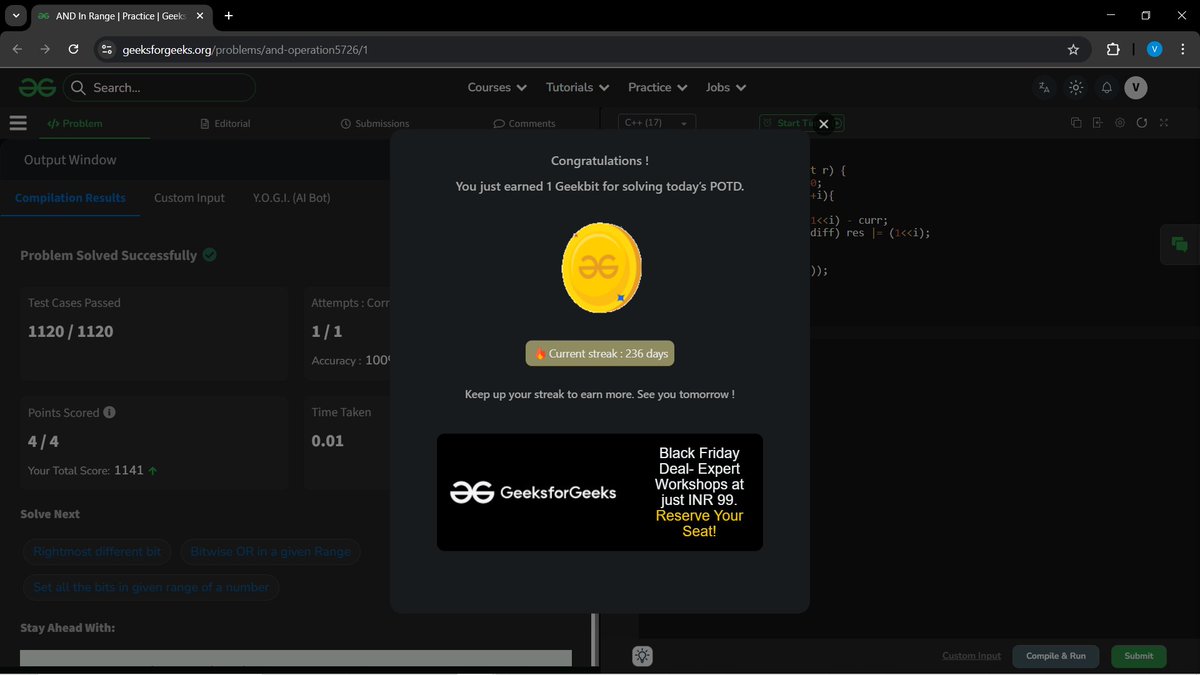The width and height of the screenshot is (1200, 675).
Task: Open the Editorial tab
Action: [x=226, y=123]
